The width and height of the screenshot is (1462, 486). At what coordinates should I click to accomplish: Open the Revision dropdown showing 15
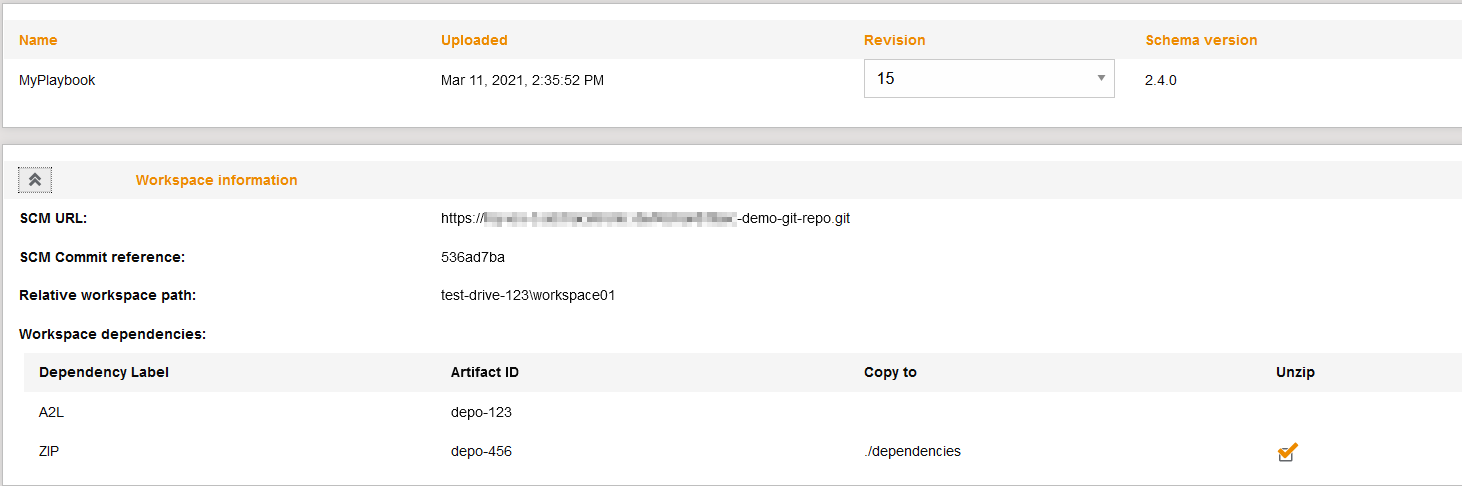980,78
